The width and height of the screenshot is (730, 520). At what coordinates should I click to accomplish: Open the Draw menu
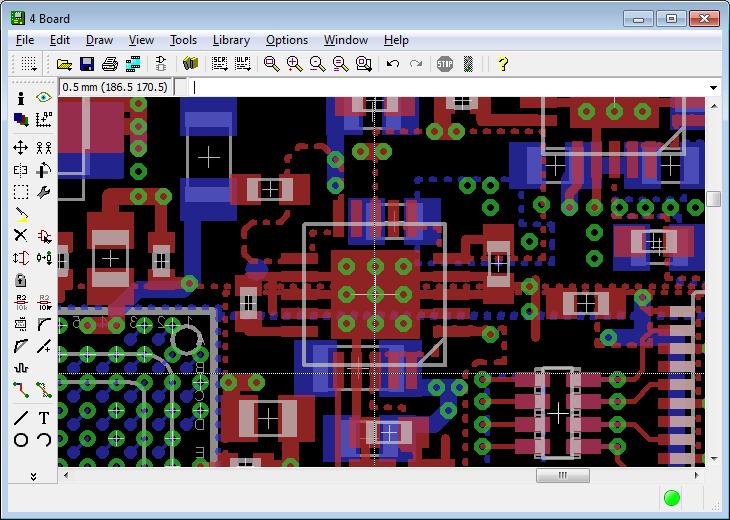click(x=99, y=40)
